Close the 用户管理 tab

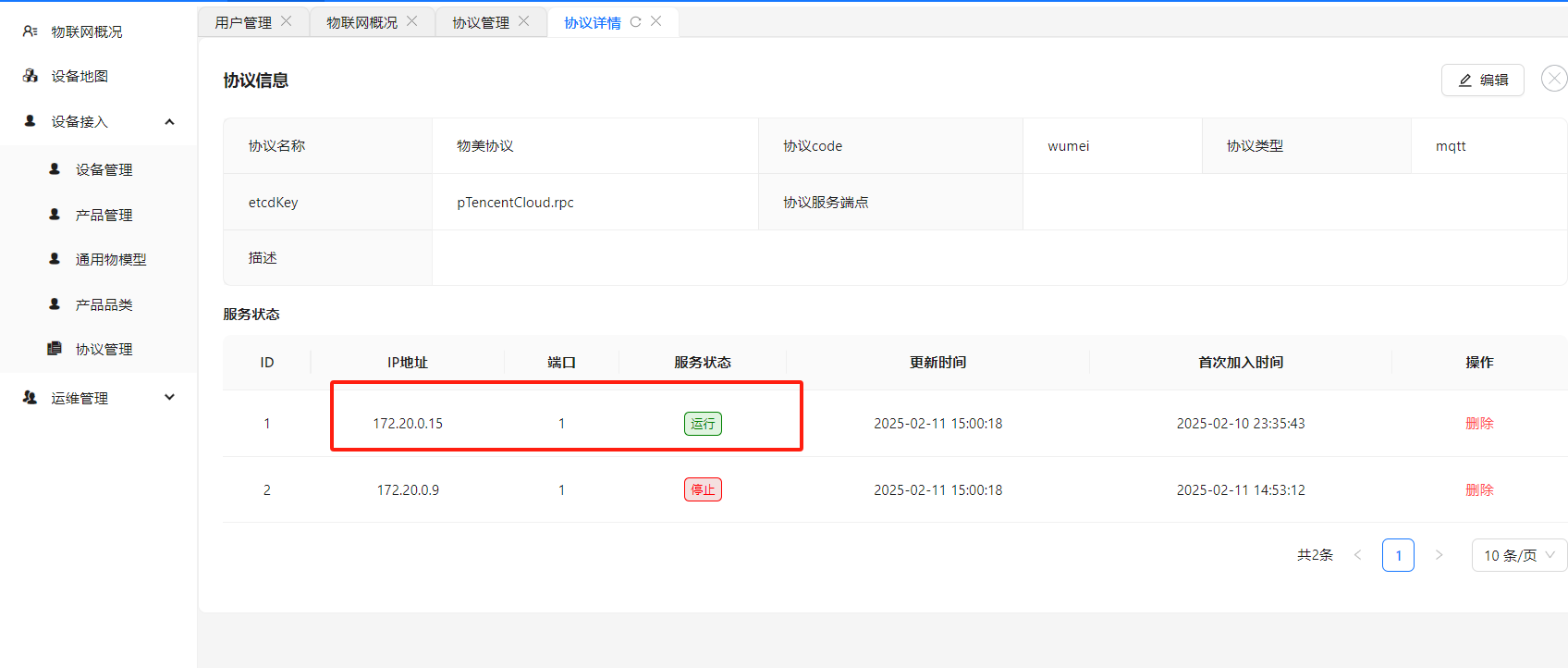(287, 21)
